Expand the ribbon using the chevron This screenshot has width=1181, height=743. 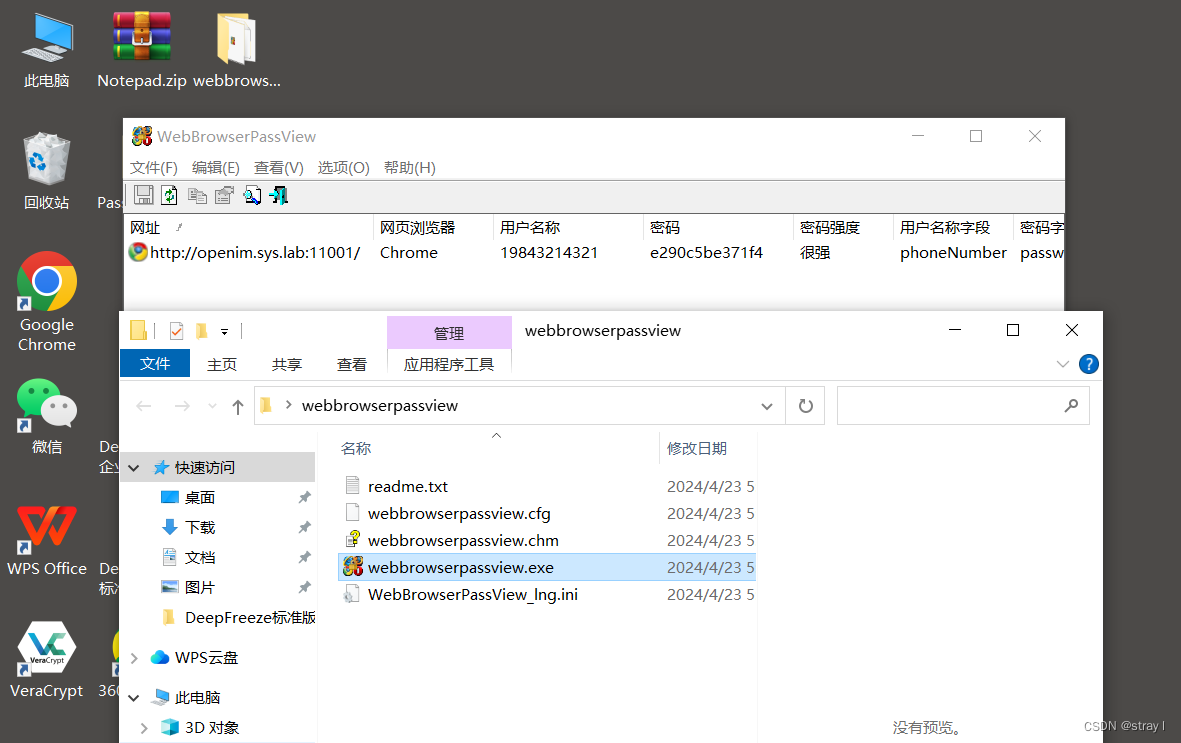[x=1063, y=364]
